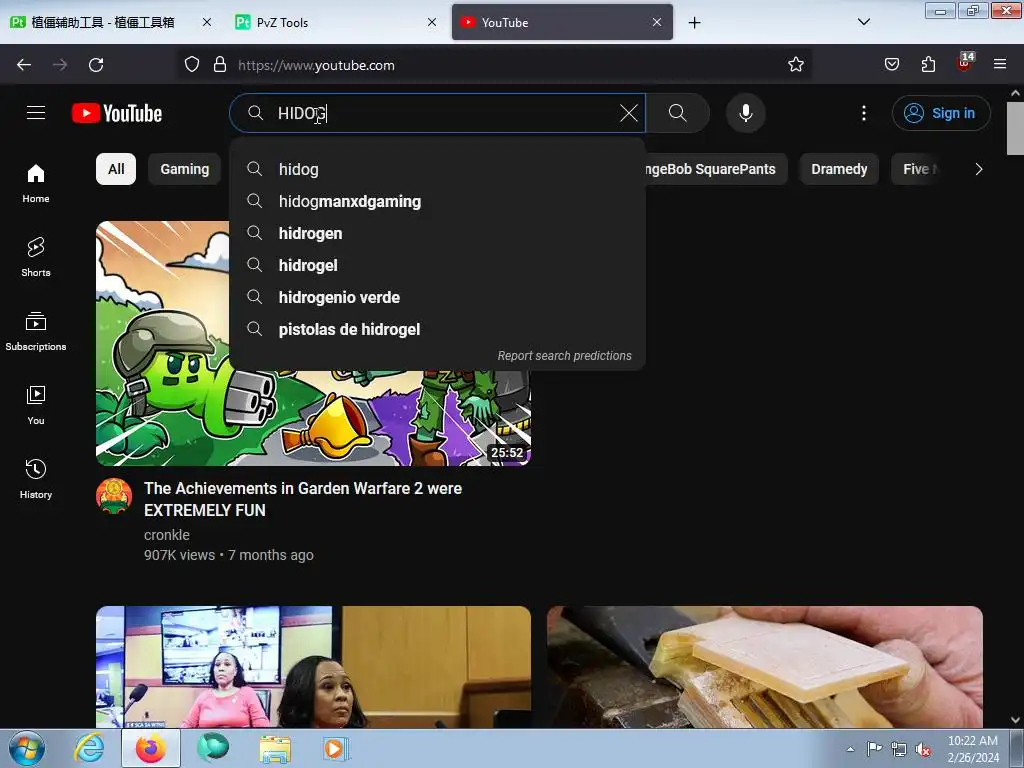The image size is (1024, 768).
Task: Open the Extensions puzzle icon
Action: (x=928, y=65)
